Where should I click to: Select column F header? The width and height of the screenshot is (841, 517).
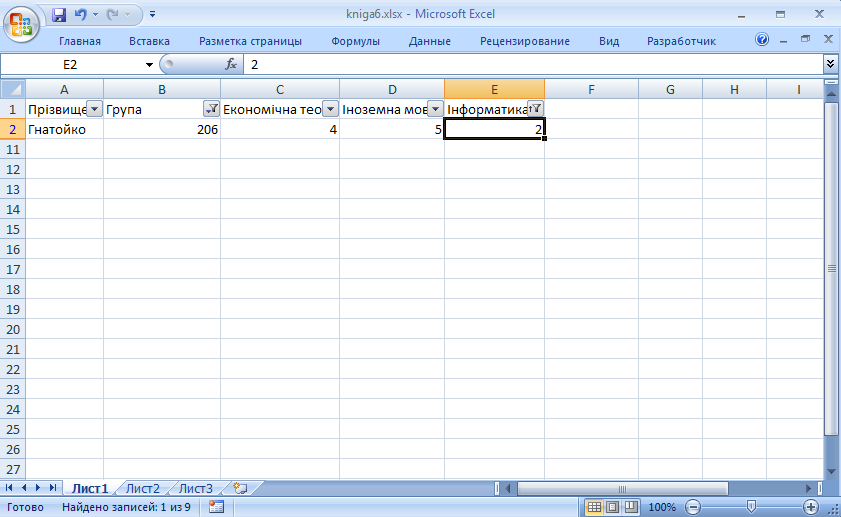pyautogui.click(x=591, y=90)
